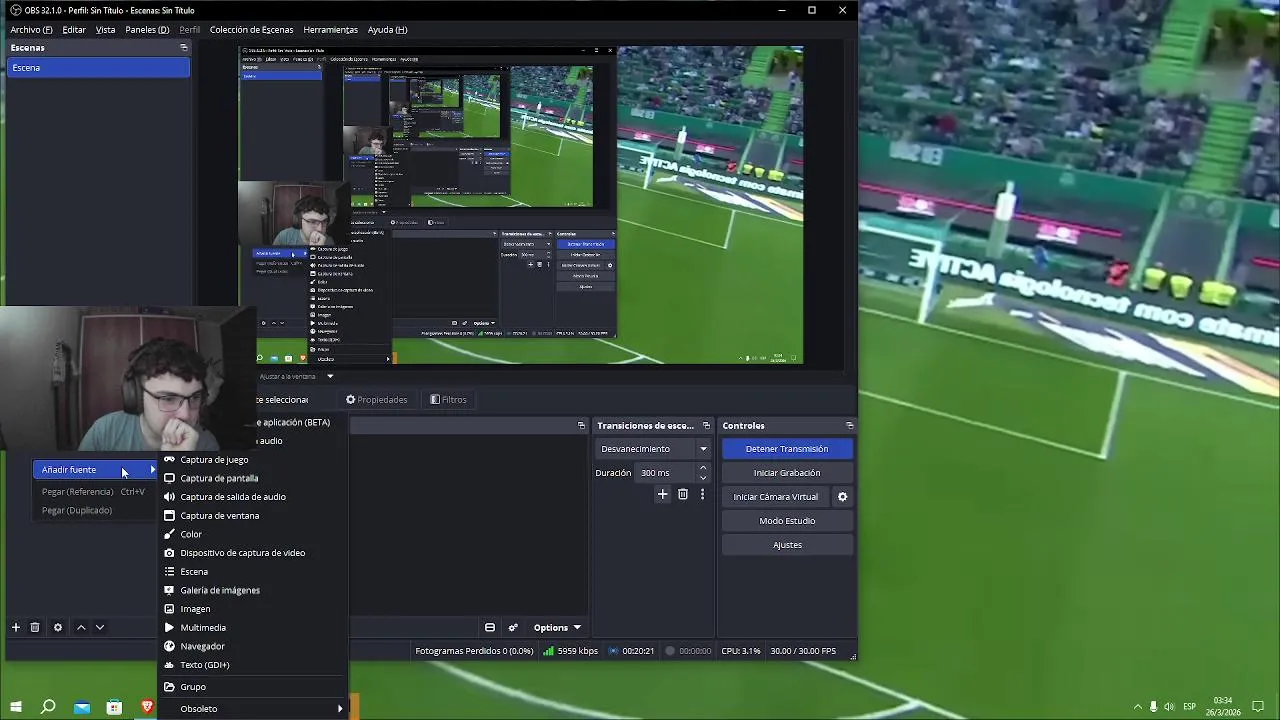Click the Dispositivo de captura camera icon
This screenshot has width=1280, height=720.
coord(169,553)
